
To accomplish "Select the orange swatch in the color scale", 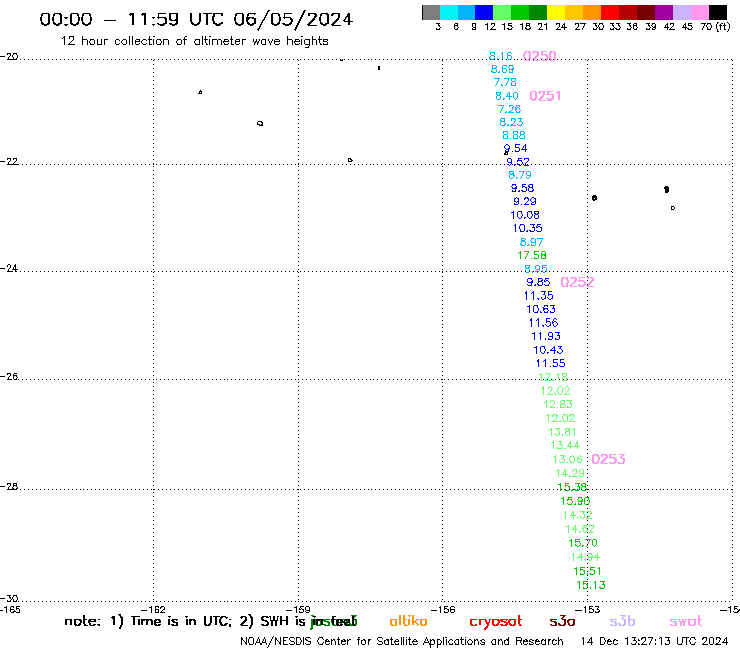I will pos(592,12).
